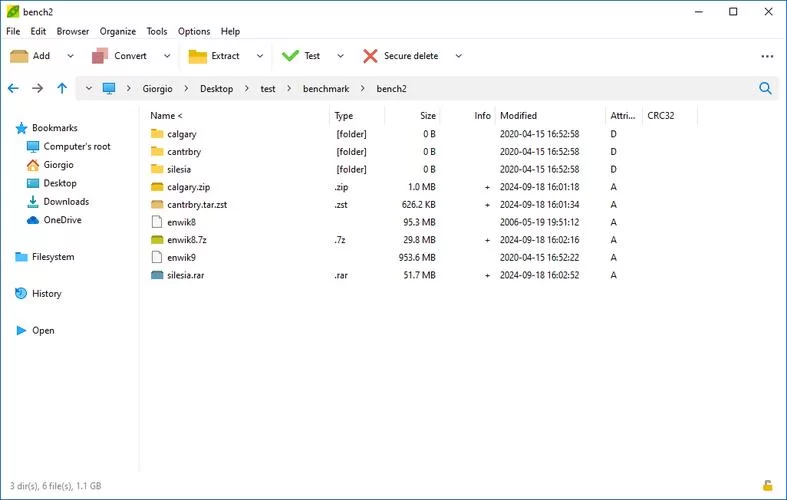
Task: Expand the Extract dropdown arrow
Action: (x=259, y=56)
